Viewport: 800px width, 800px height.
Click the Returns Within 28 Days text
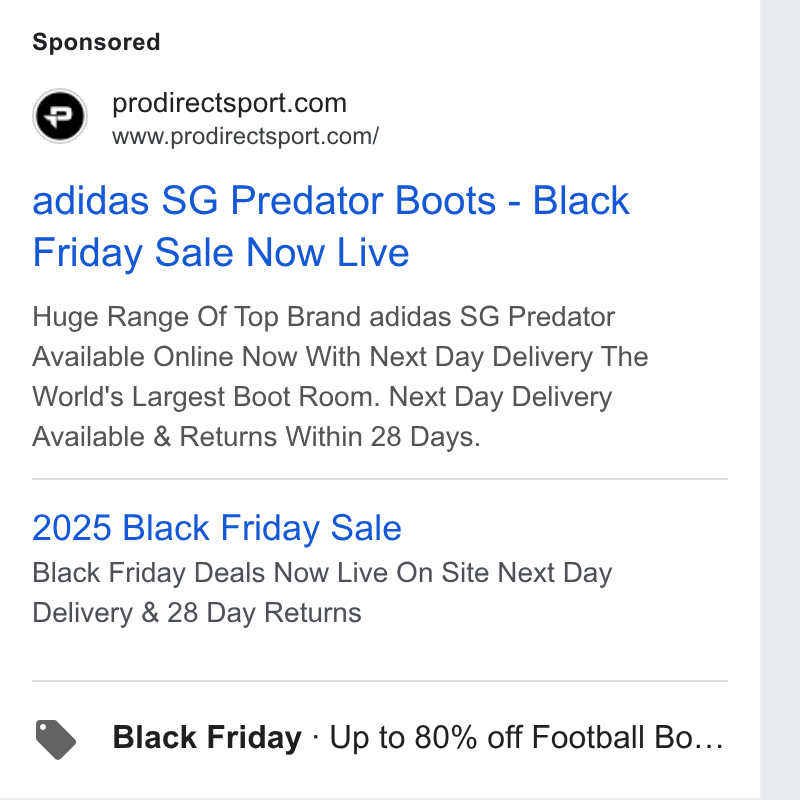point(330,437)
